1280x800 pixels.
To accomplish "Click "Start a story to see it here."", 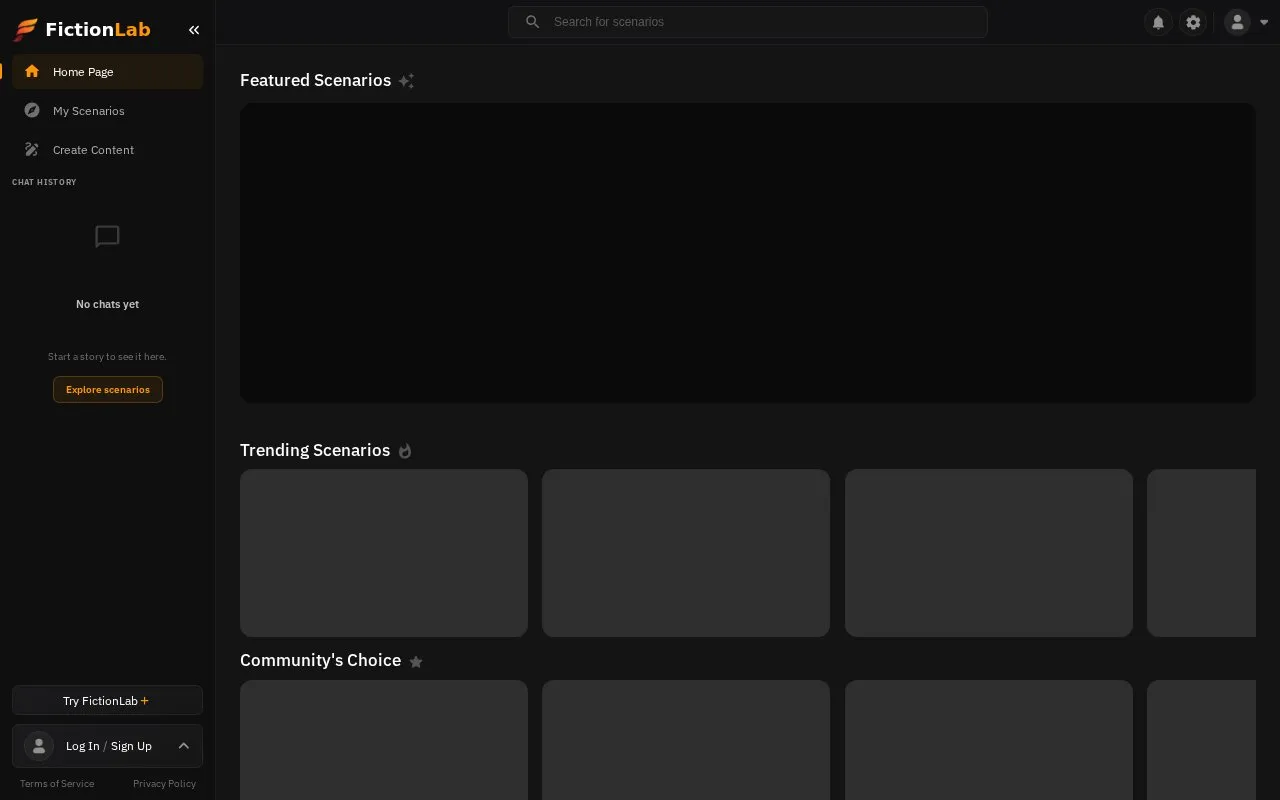I will (x=107, y=357).
